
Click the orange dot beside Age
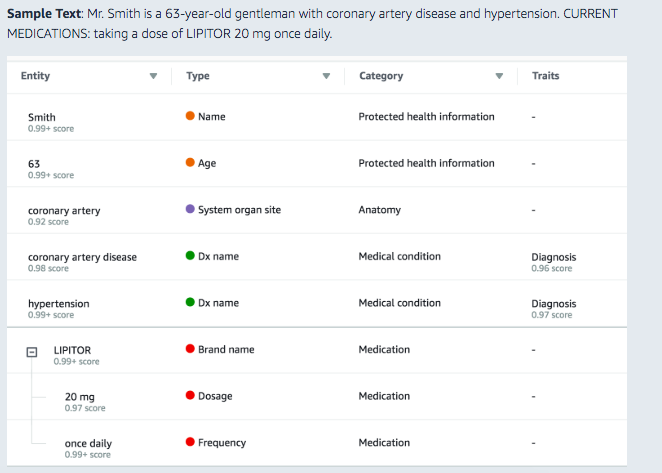tap(190, 163)
